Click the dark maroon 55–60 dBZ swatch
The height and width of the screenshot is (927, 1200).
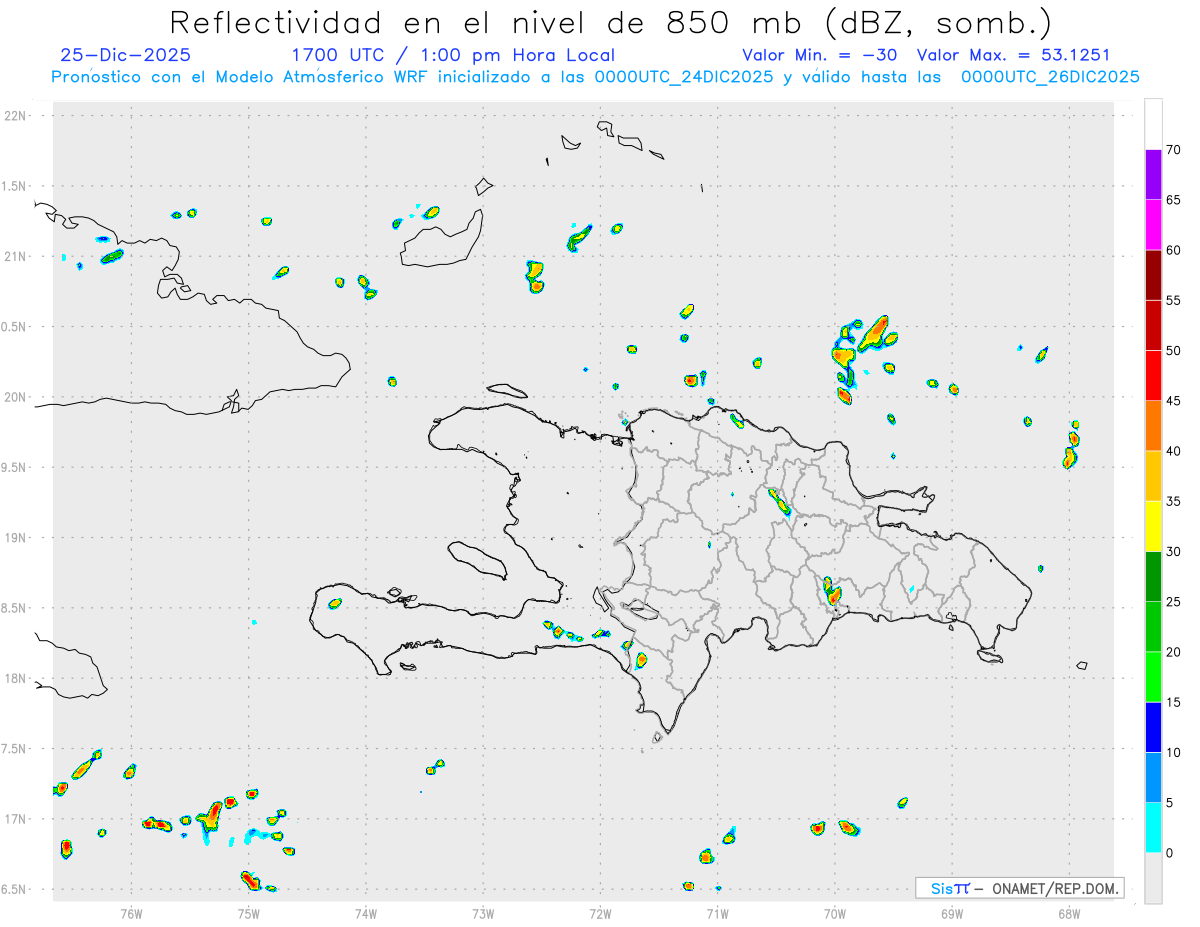point(1153,274)
